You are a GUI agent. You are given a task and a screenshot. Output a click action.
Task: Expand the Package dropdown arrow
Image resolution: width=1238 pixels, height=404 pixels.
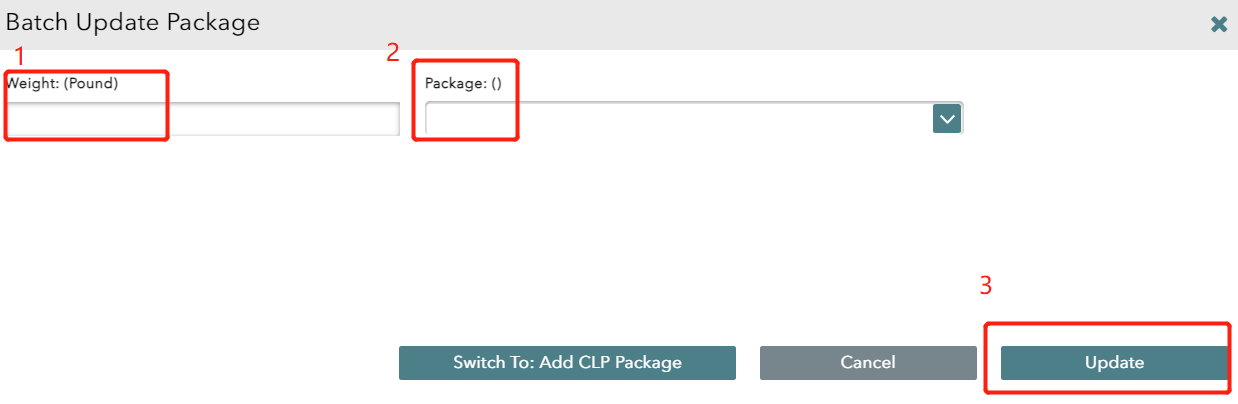pos(946,120)
